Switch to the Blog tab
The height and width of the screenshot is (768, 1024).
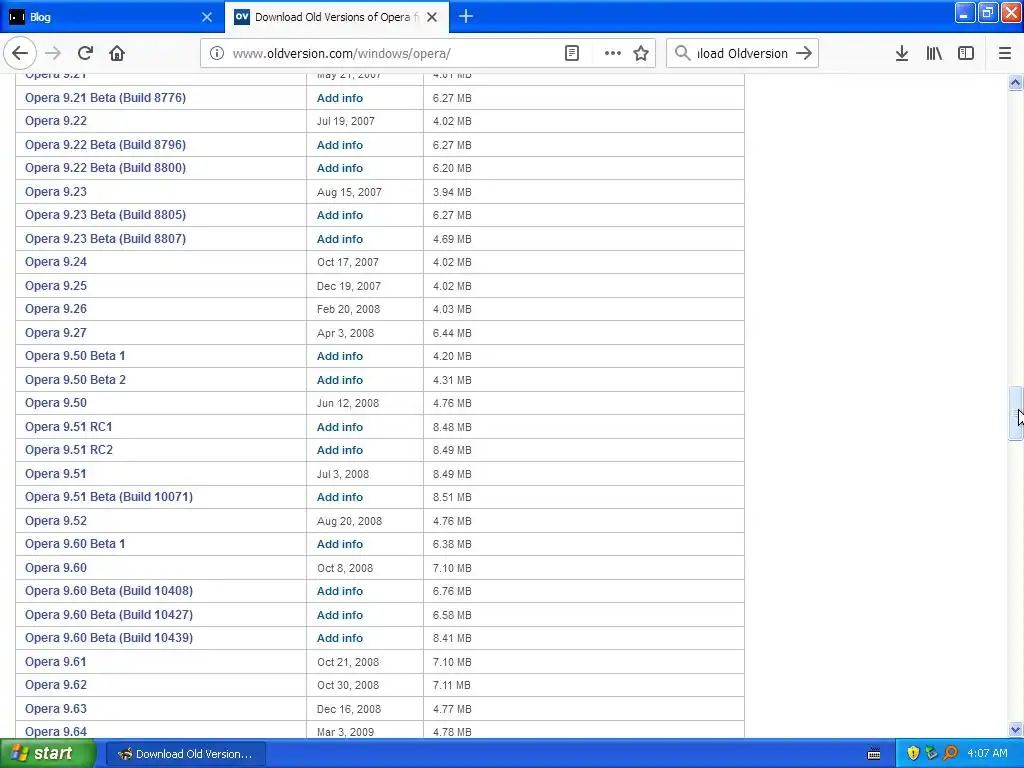tap(112, 17)
